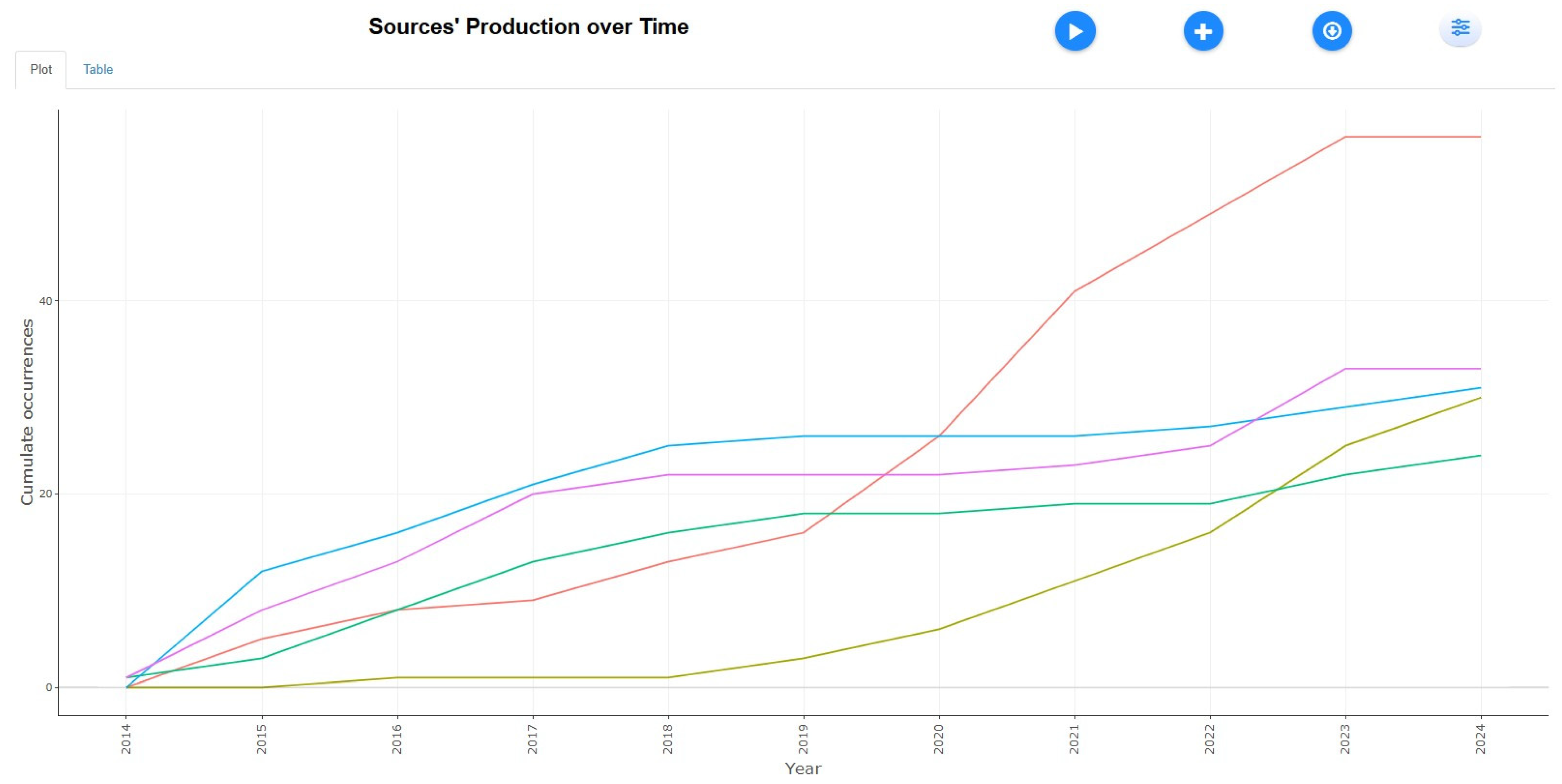
Task: Click the blue download arrow icon
Action: click(x=1332, y=31)
